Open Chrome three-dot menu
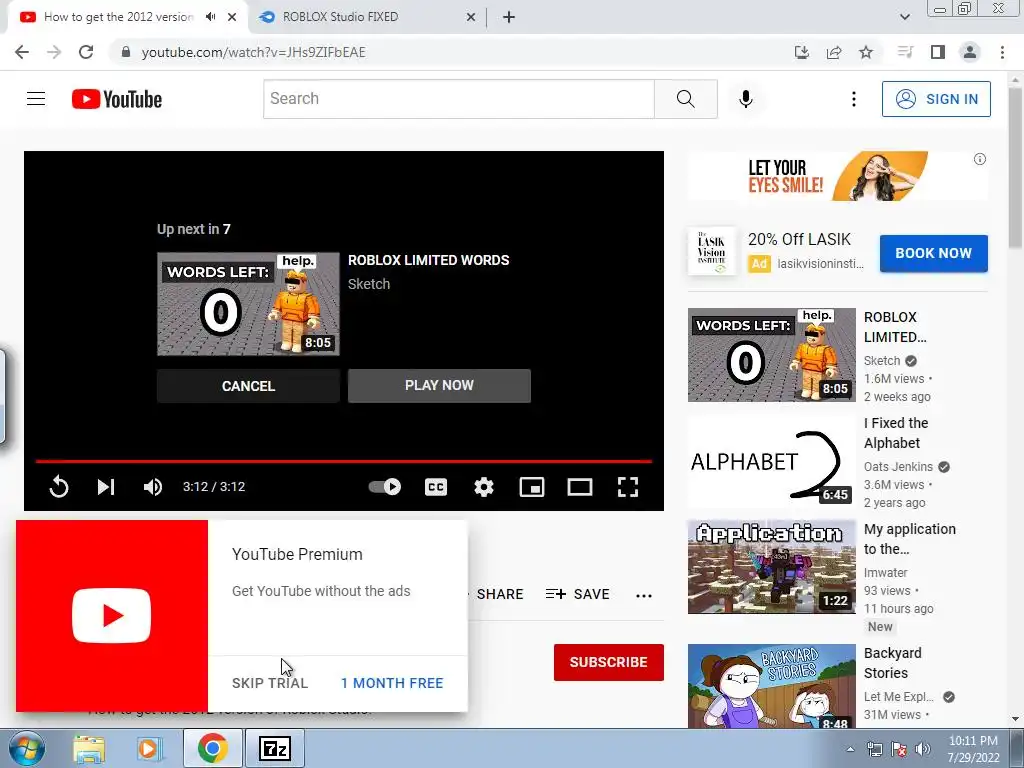The image size is (1024, 768). (1002, 52)
